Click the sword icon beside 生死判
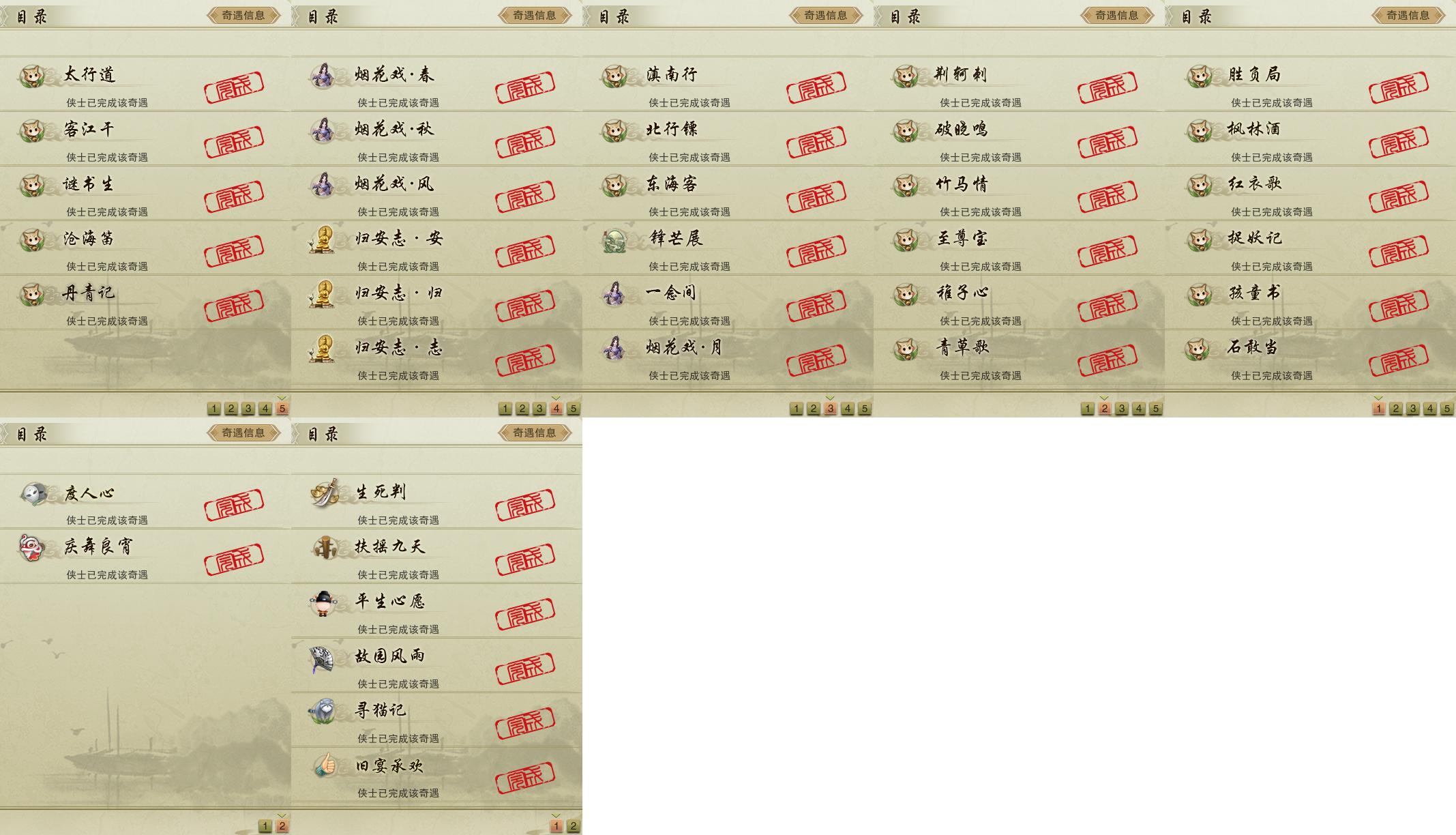The height and width of the screenshot is (835, 1456). point(324,493)
